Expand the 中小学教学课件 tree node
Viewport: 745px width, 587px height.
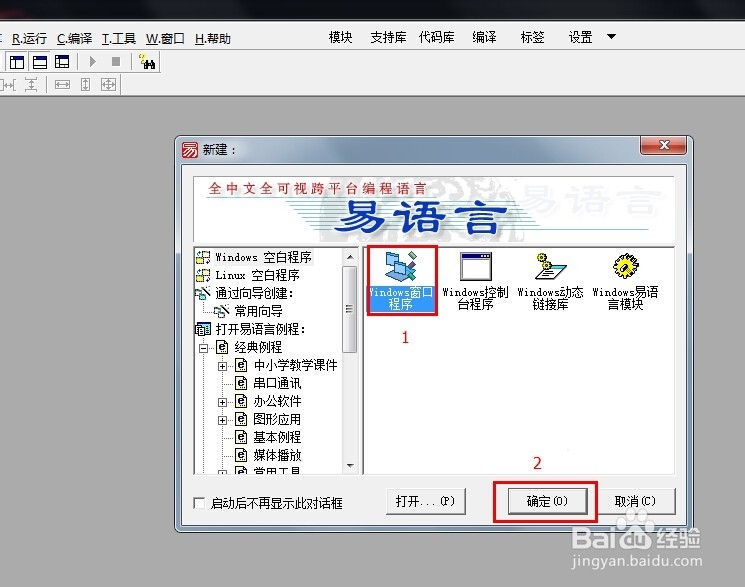(x=222, y=366)
